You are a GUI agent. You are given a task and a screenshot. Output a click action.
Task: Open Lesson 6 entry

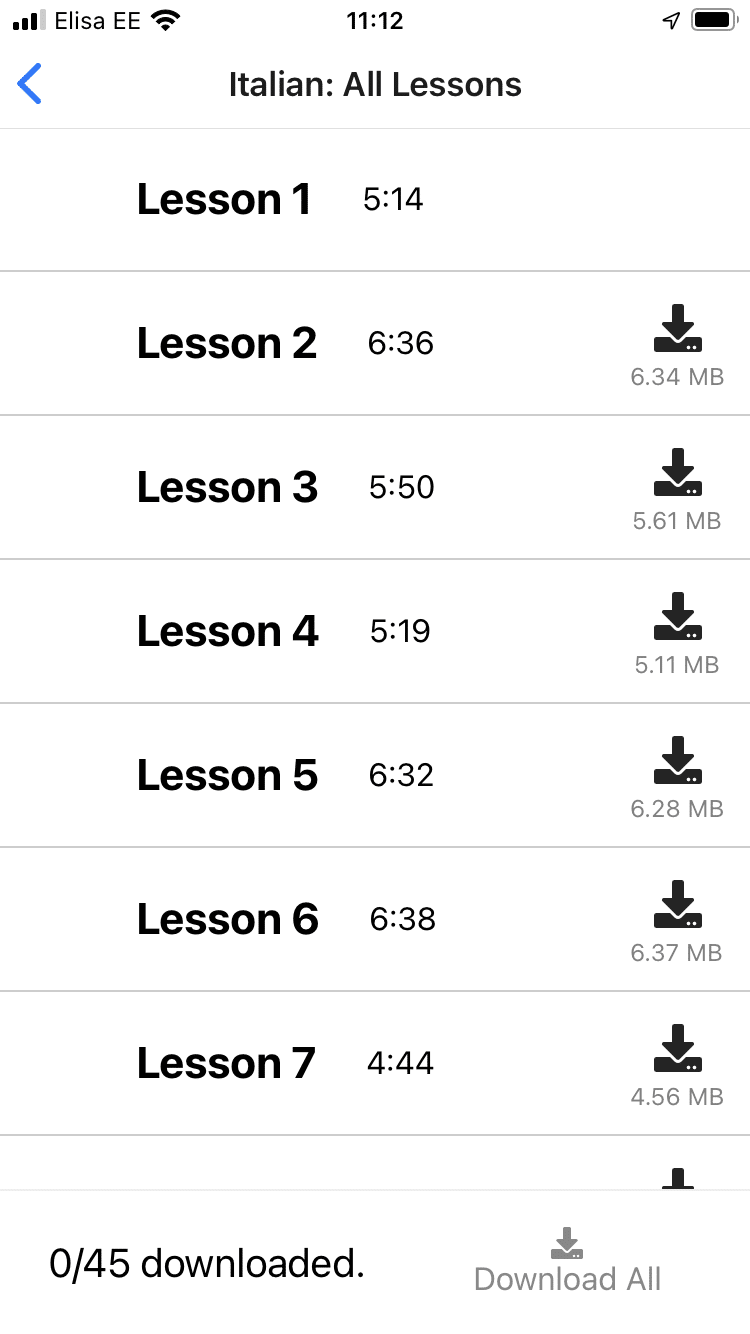click(x=227, y=920)
